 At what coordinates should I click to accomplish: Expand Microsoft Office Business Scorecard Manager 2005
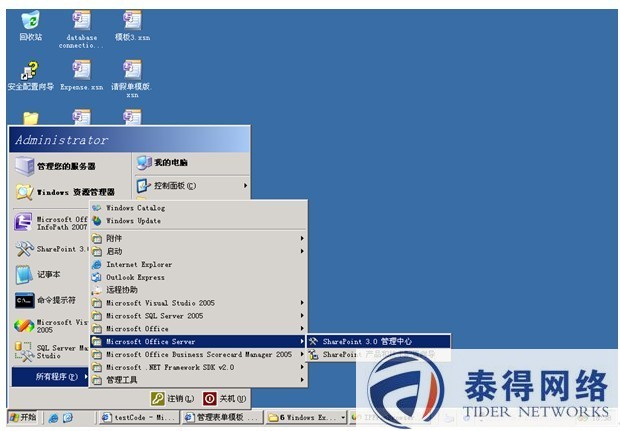pyautogui.click(x=198, y=354)
